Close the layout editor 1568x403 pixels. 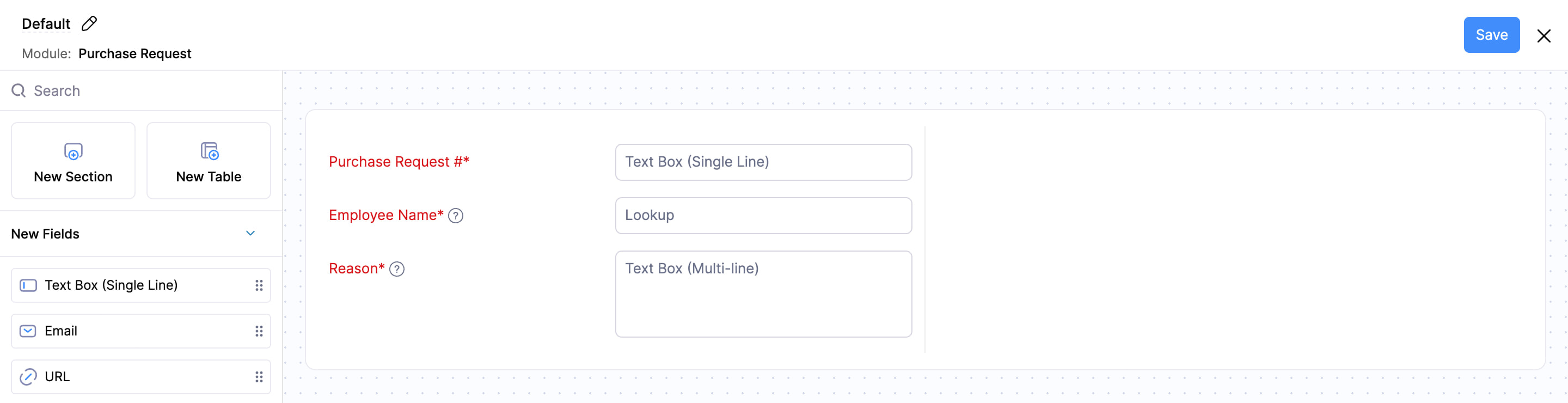click(1544, 35)
